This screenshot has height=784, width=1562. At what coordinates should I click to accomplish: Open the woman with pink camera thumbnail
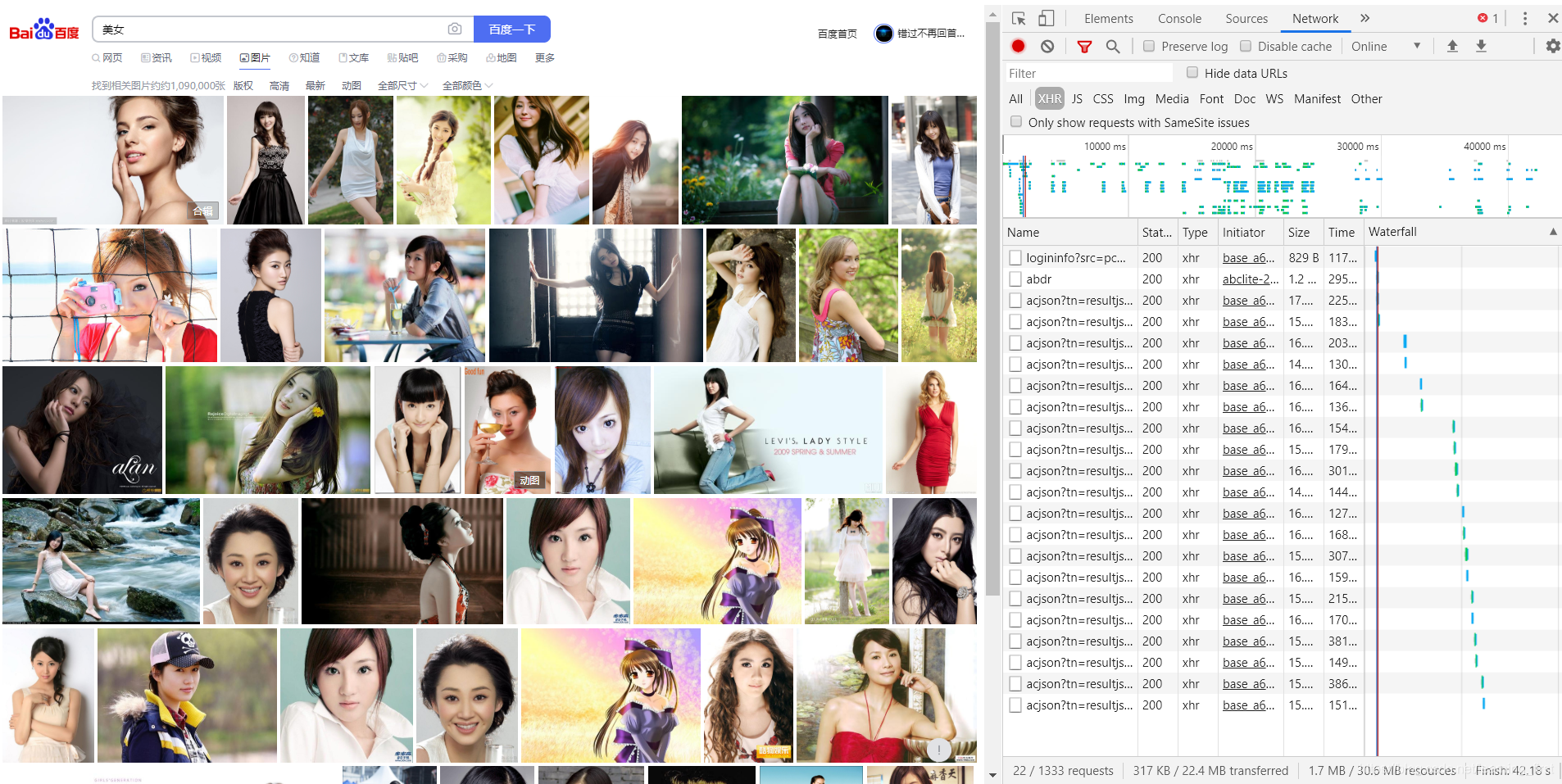point(110,295)
